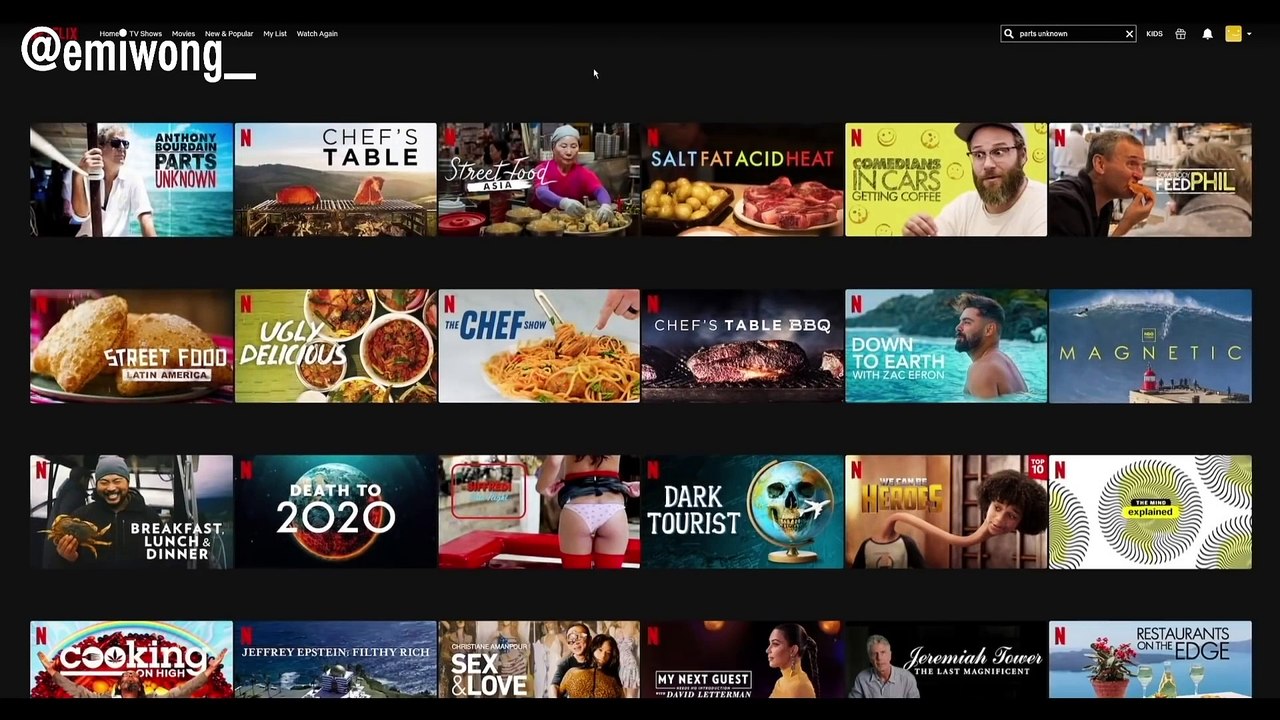Open Jeremiah Tower: The Last Magnificent

946,659
